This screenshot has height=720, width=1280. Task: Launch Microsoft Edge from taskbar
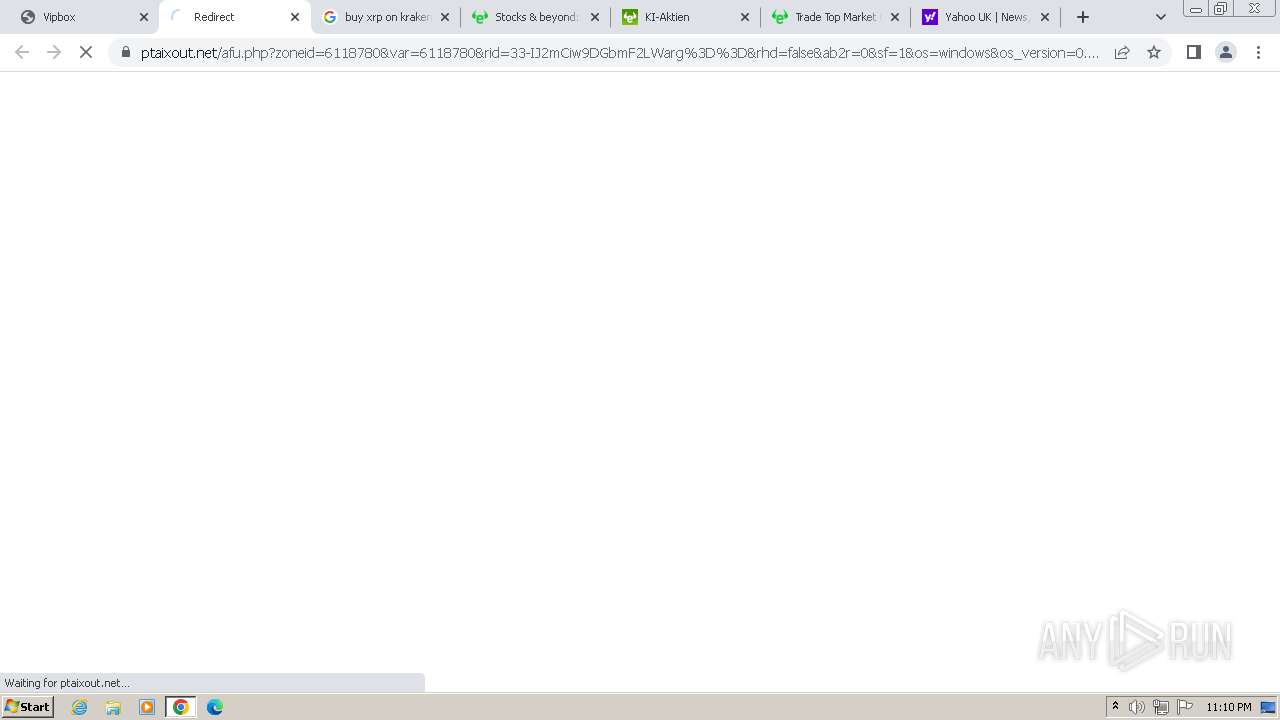tap(215, 707)
